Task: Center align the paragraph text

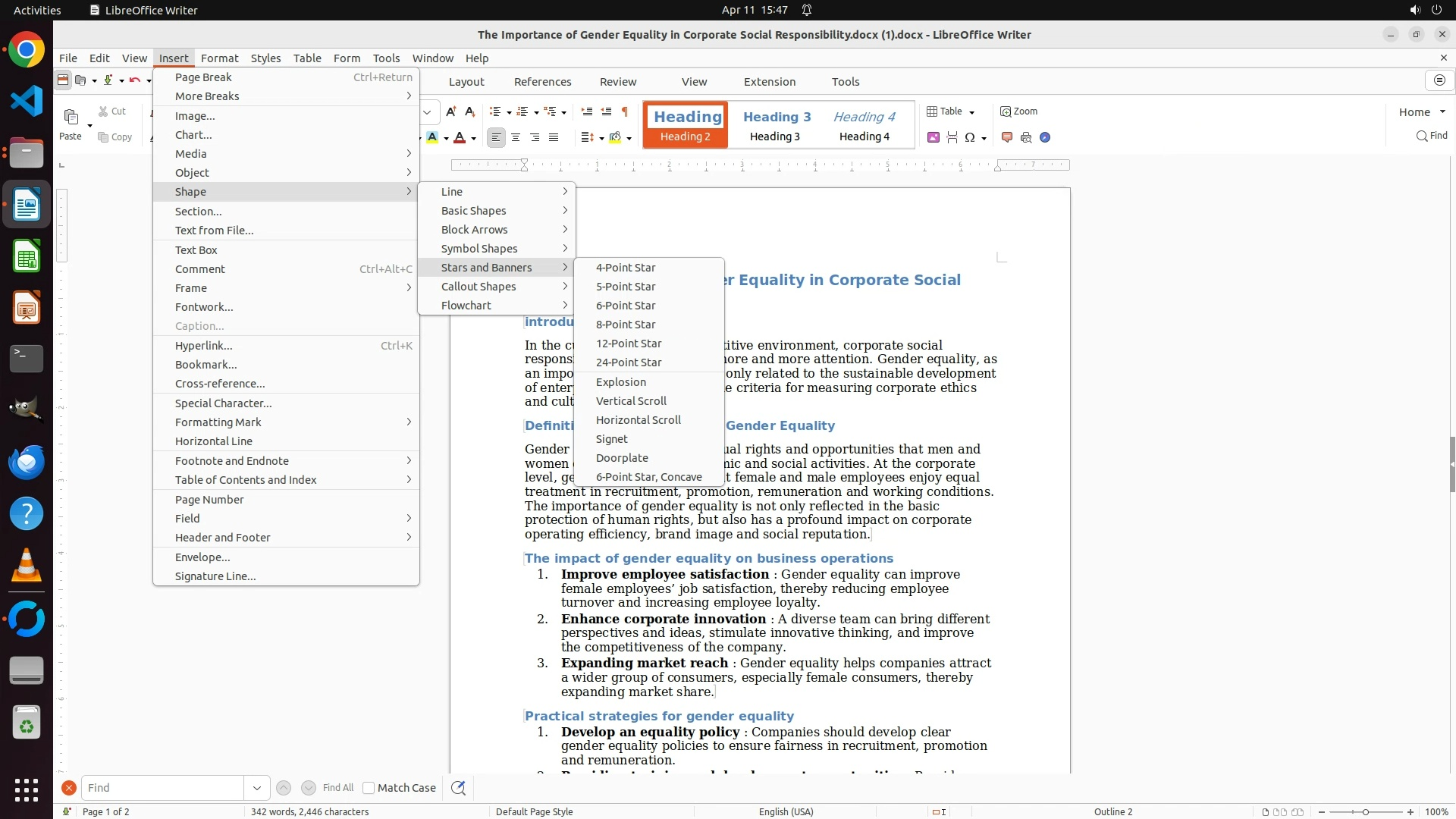Action: coord(516,137)
